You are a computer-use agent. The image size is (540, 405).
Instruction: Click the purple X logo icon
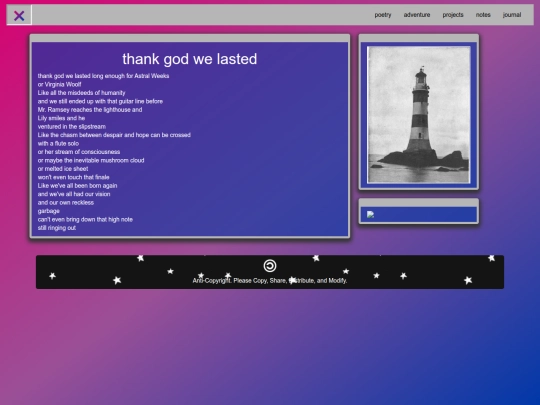click(x=19, y=15)
